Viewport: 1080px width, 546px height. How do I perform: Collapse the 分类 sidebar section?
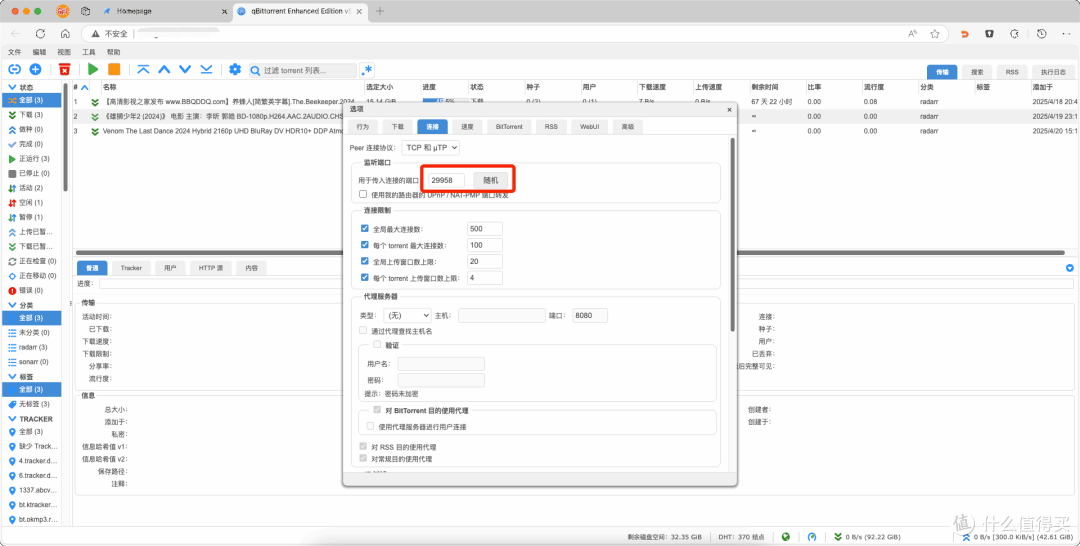point(12,305)
